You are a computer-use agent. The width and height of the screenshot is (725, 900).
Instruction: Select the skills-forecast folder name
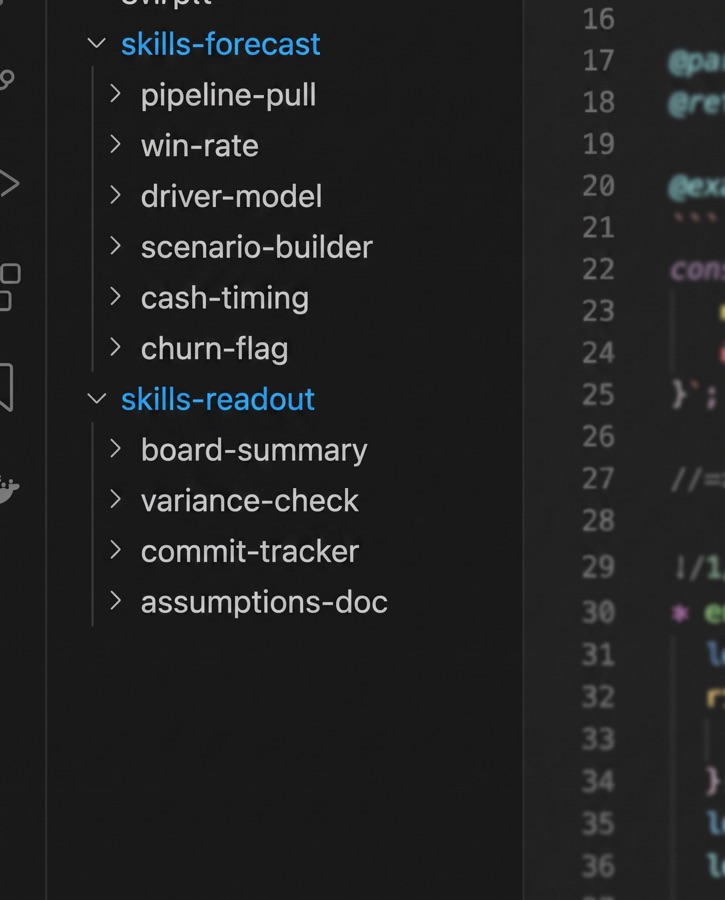[220, 44]
